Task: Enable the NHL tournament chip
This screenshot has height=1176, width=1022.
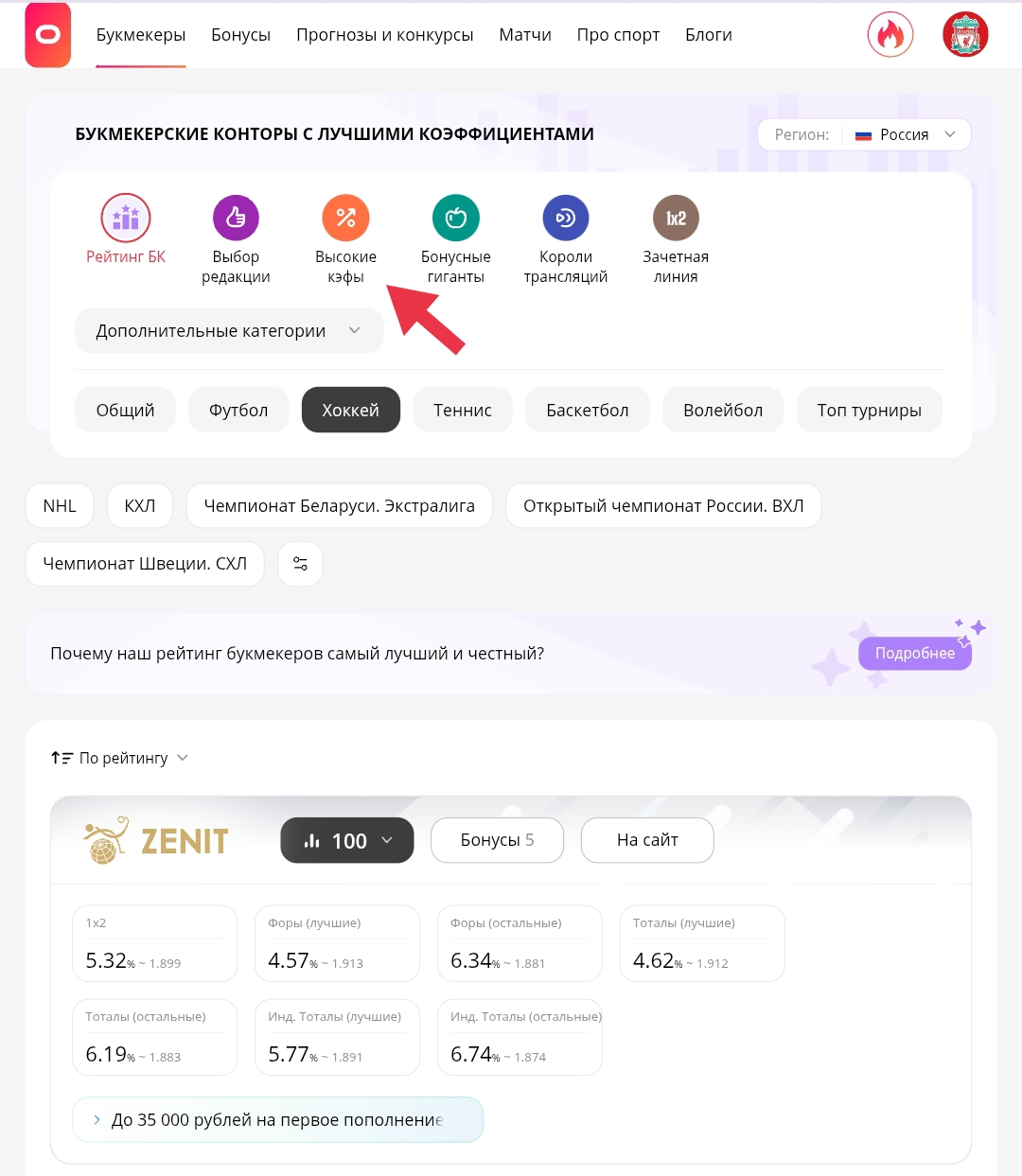Action: [60, 506]
